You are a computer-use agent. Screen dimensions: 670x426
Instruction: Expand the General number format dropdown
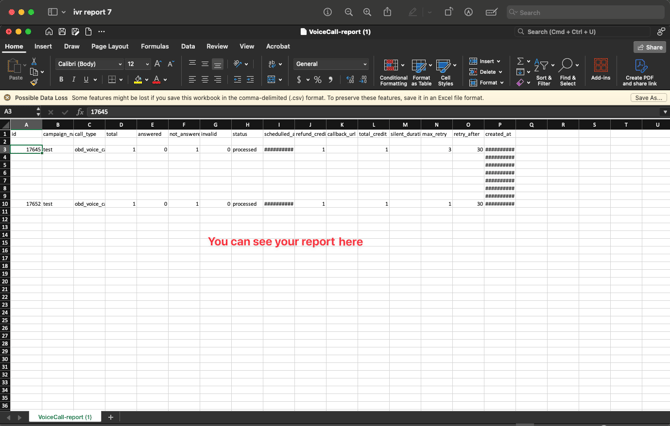pyautogui.click(x=331, y=64)
